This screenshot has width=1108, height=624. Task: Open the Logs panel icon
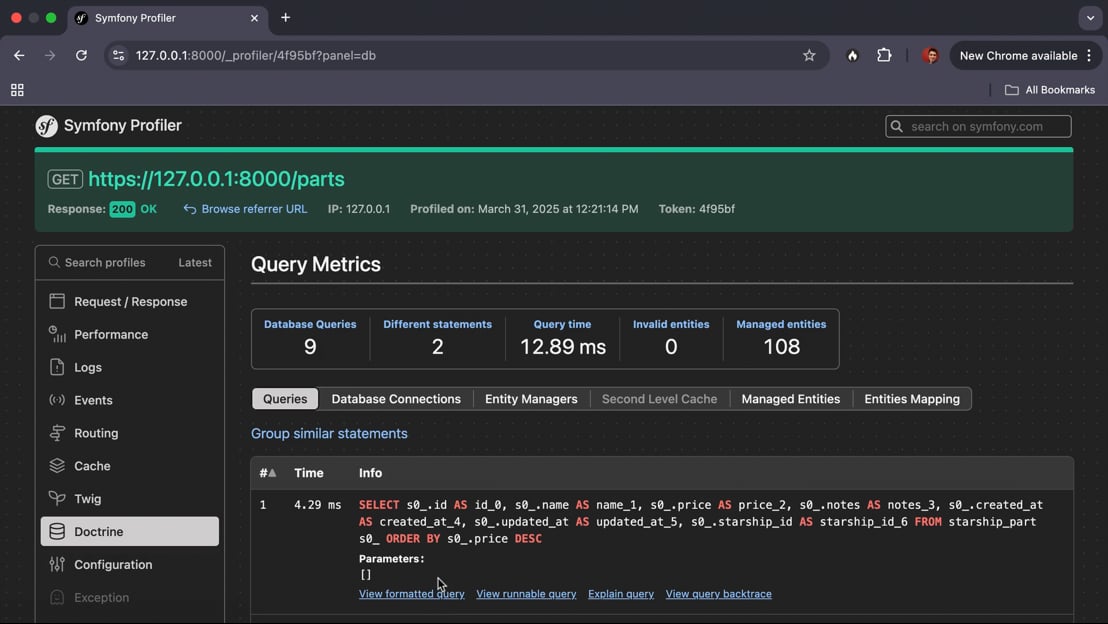(x=57, y=367)
